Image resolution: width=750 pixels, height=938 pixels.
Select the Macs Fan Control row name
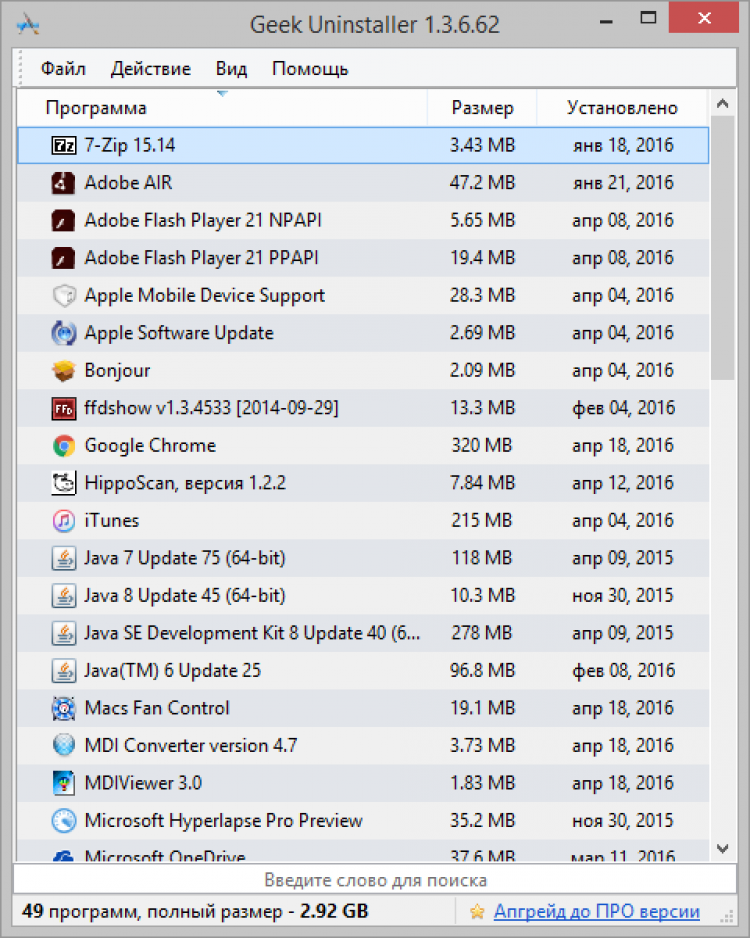(157, 708)
